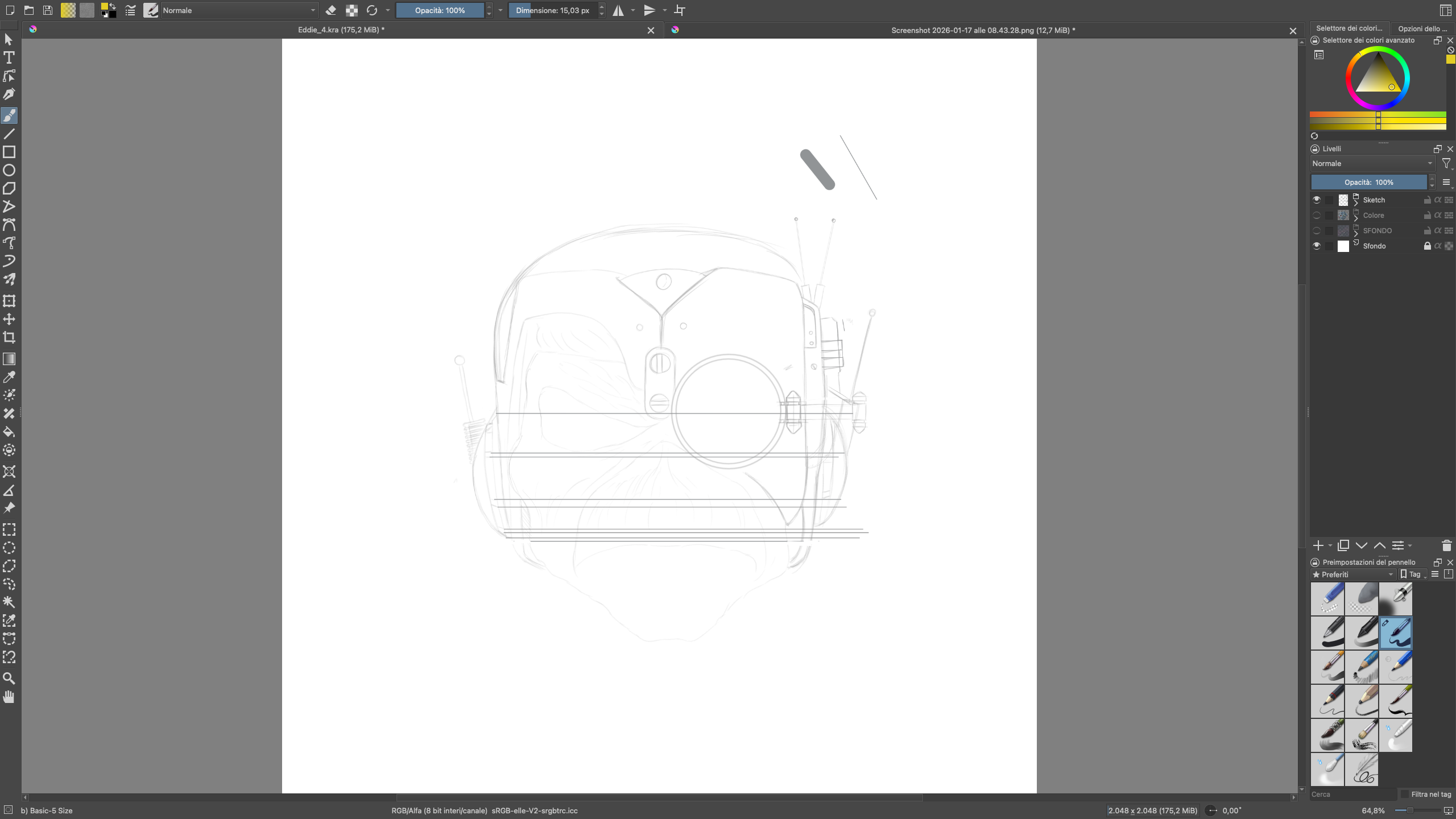Screen dimensions: 1456x819
Task: Select the Color Sampler eyedropper tool
Action: [x=9, y=377]
